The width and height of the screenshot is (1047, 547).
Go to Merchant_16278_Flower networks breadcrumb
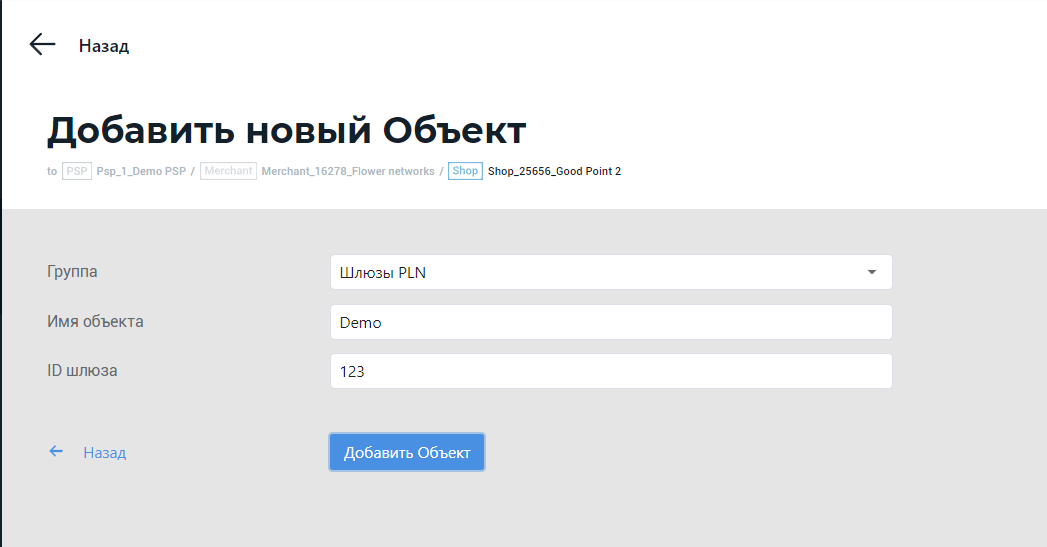348,171
